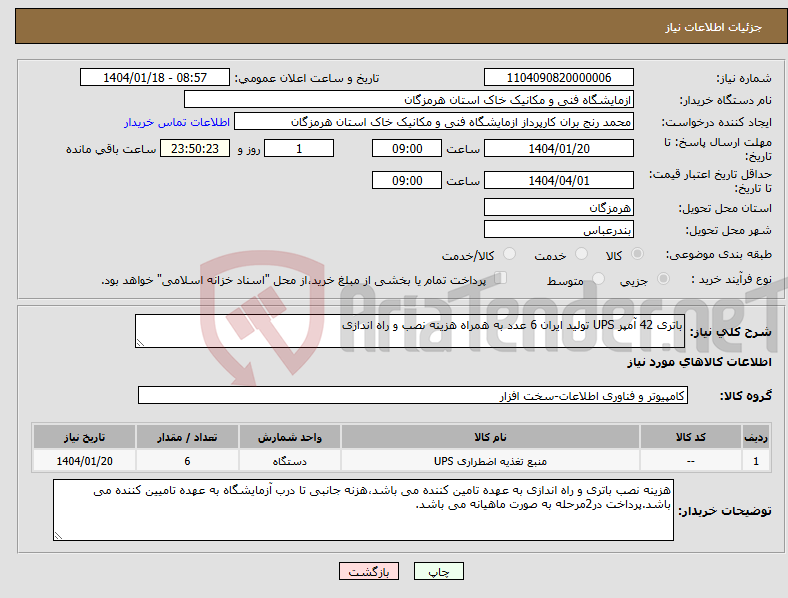Image resolution: width=788 pixels, height=598 pixels.
Task: Click the ساعت باقی مانده label
Action: 111,149
